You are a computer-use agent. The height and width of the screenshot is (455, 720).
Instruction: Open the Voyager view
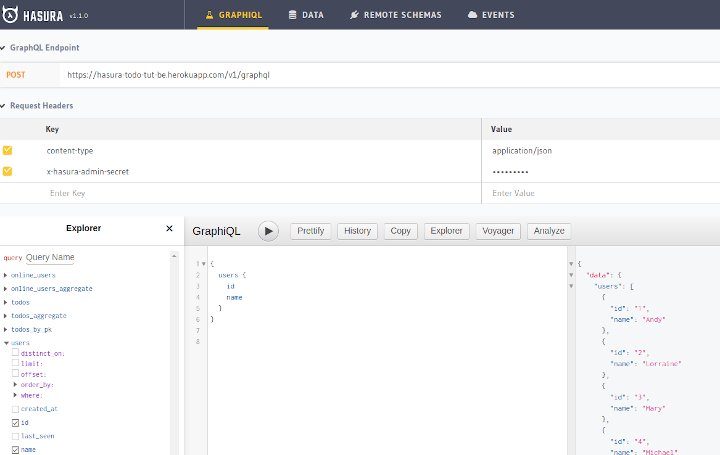498,231
